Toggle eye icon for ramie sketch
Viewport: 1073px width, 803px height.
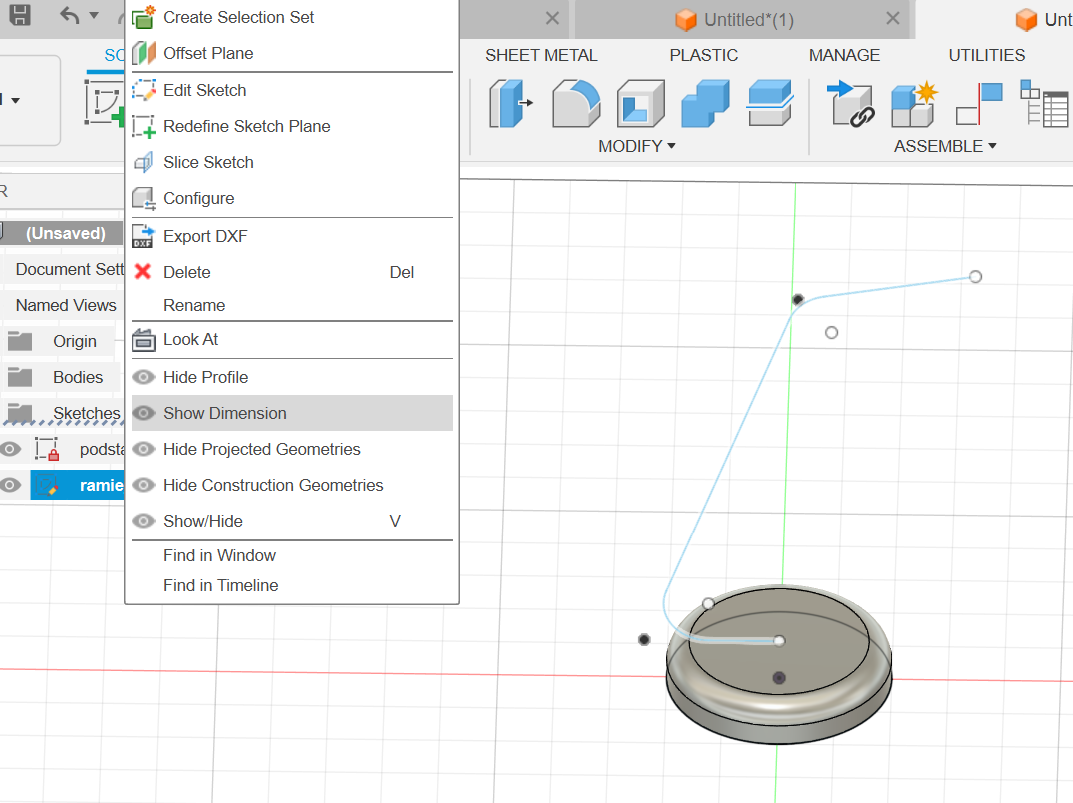pyautogui.click(x=11, y=485)
